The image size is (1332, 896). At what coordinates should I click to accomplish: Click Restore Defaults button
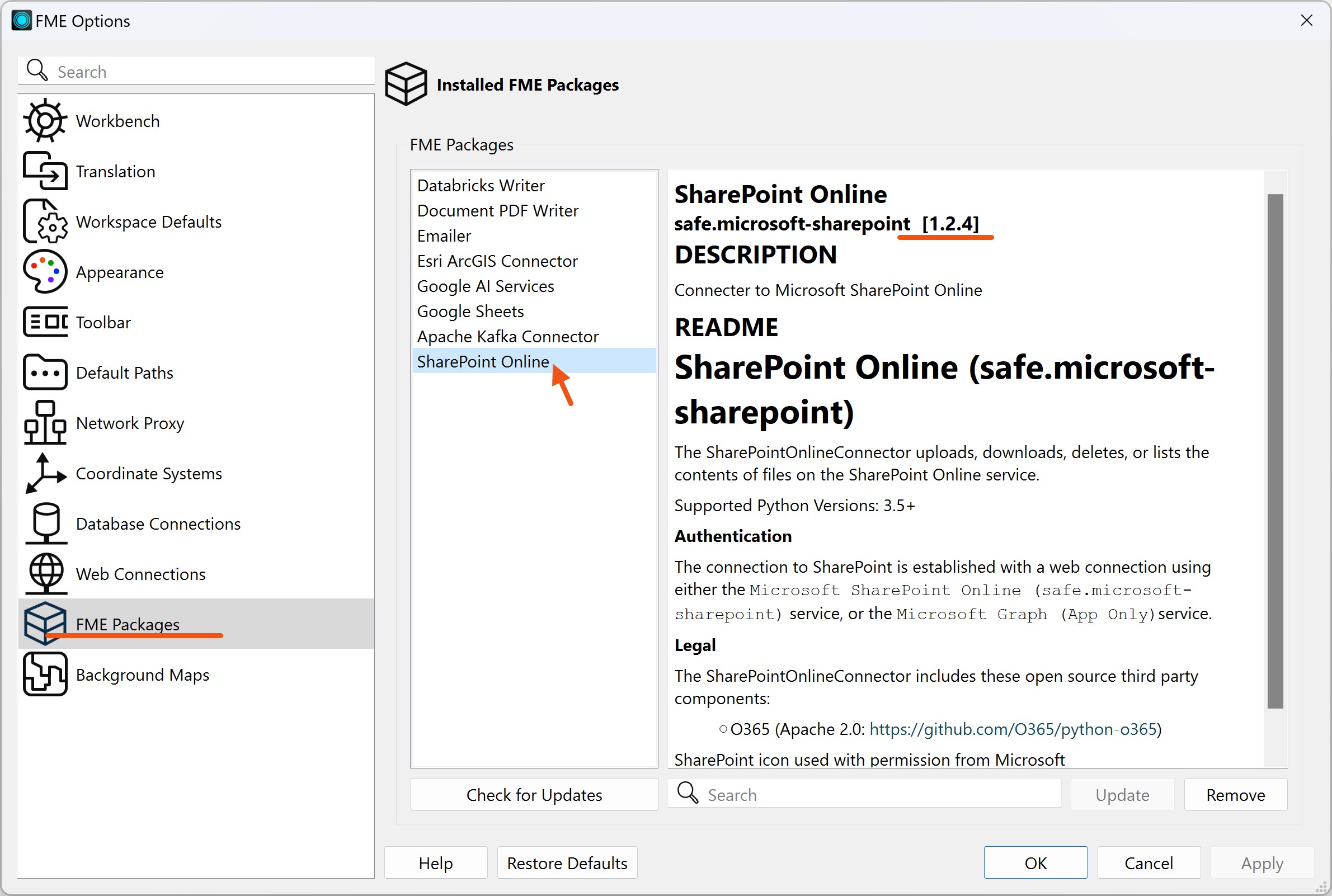567,862
